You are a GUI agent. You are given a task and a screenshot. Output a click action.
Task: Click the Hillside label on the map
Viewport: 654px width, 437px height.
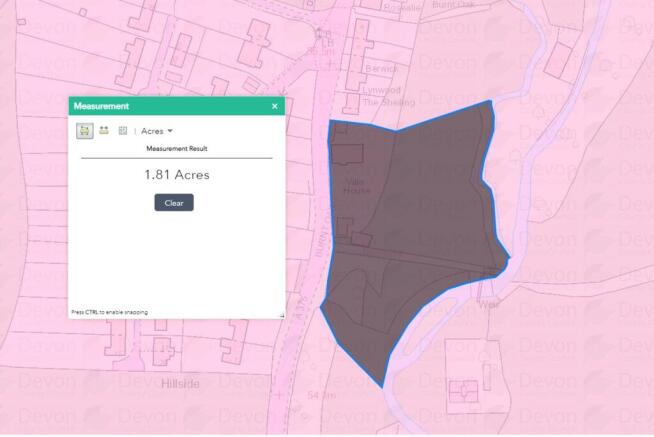coord(185,383)
